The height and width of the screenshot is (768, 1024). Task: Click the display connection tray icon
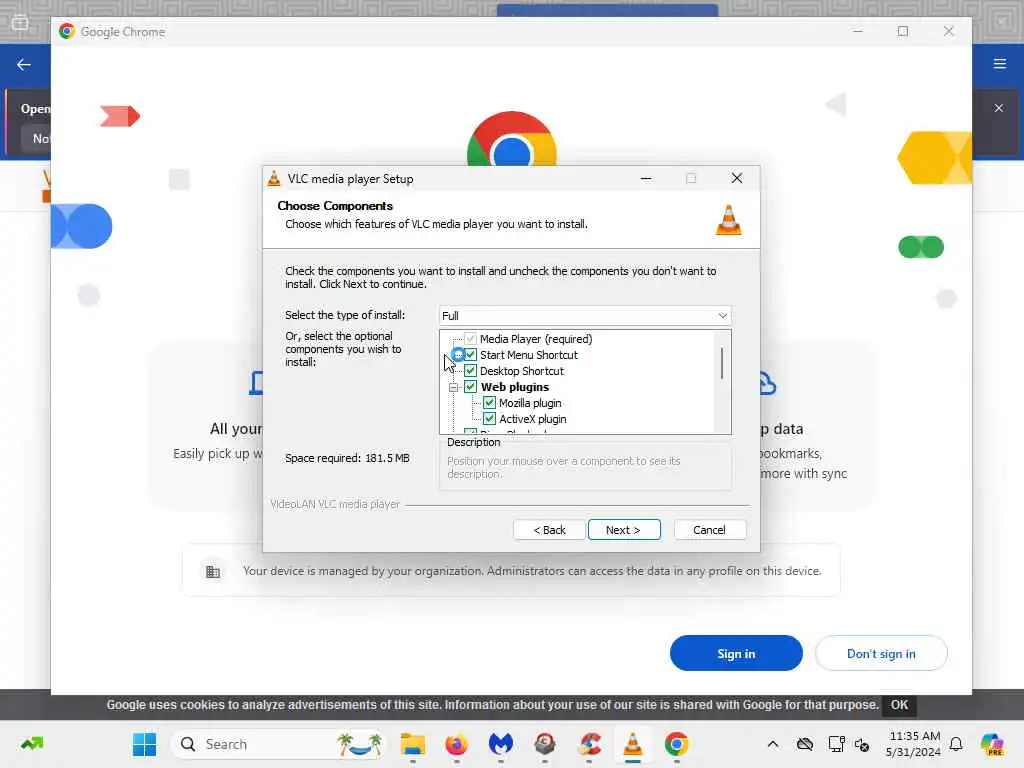click(x=837, y=744)
